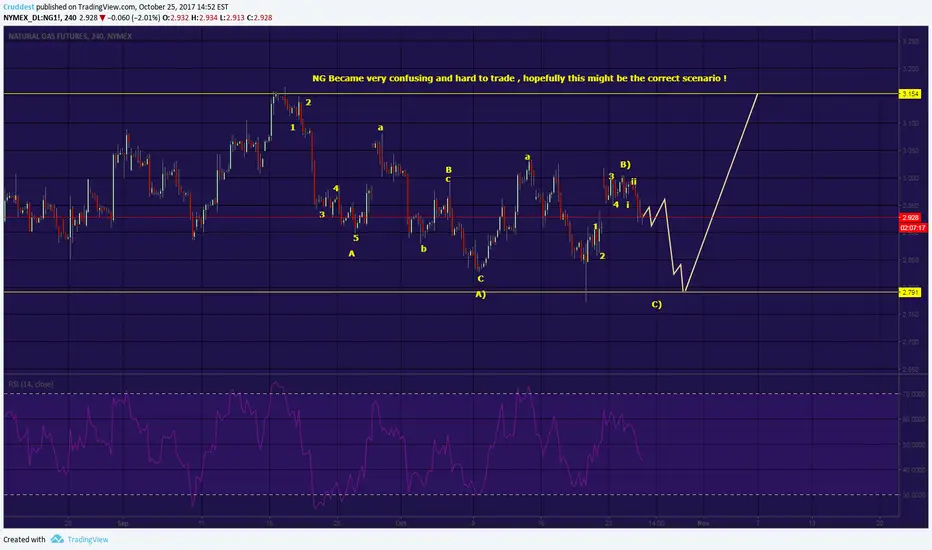This screenshot has width=932, height=550.
Task: Open the TradingView link beside Created with
Action: click(88, 539)
